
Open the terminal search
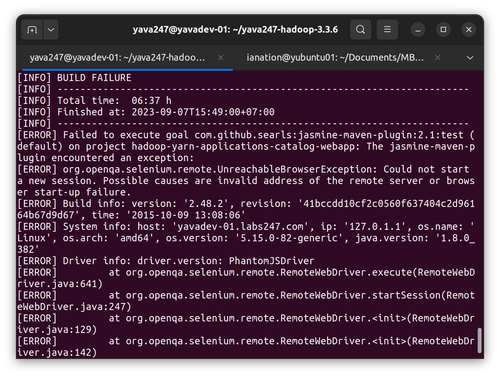[360, 30]
